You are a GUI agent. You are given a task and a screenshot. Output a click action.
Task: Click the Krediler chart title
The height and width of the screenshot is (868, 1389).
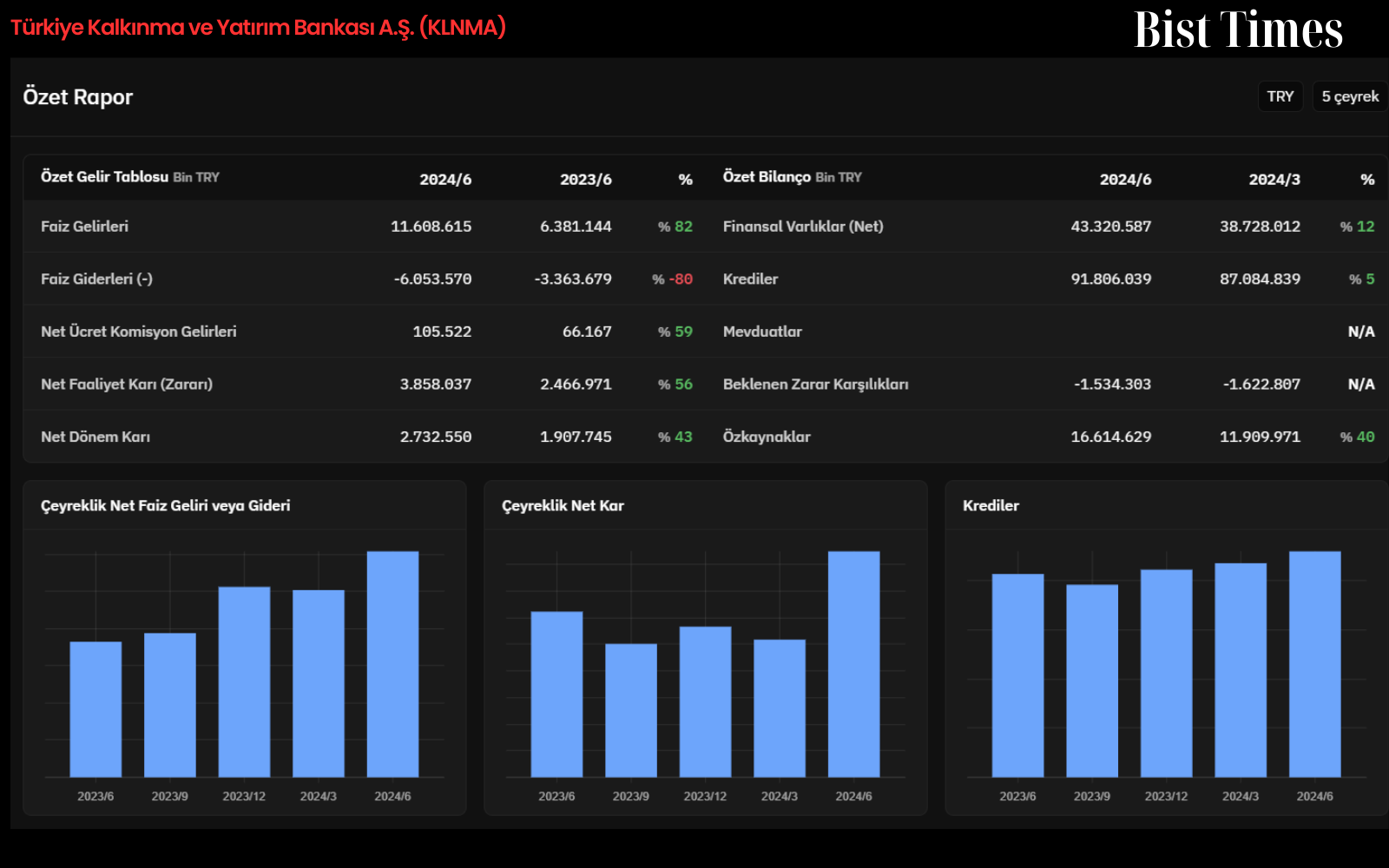pos(991,506)
